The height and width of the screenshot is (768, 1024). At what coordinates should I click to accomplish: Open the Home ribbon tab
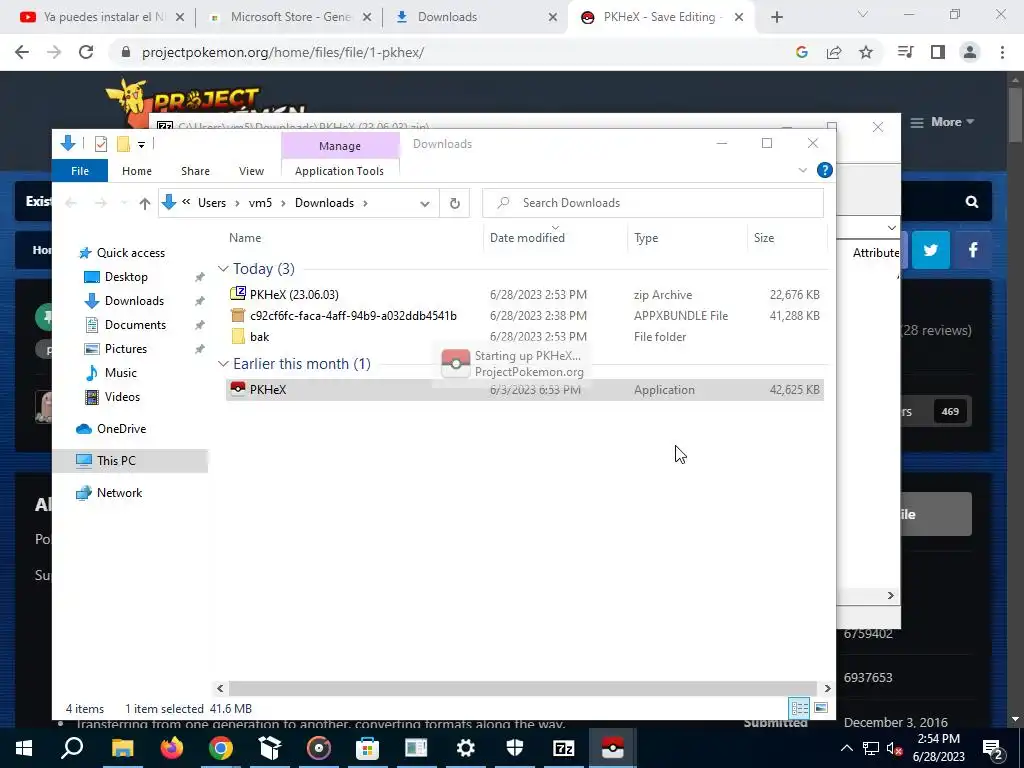click(x=136, y=171)
